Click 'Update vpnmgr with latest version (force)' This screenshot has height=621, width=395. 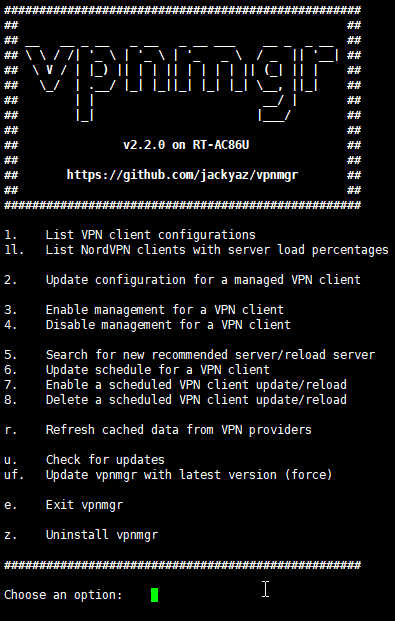click(x=189, y=475)
